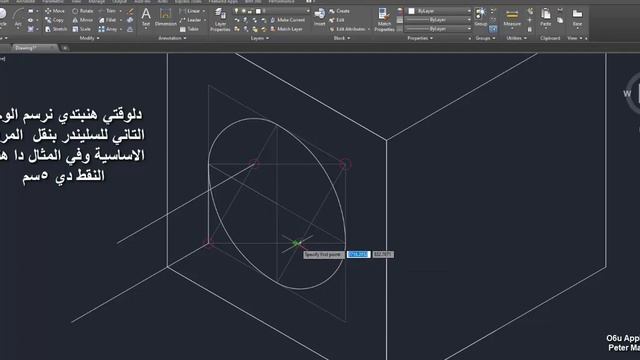Open the Text annotation tool
This screenshot has height=360, width=640.
click(x=146, y=18)
